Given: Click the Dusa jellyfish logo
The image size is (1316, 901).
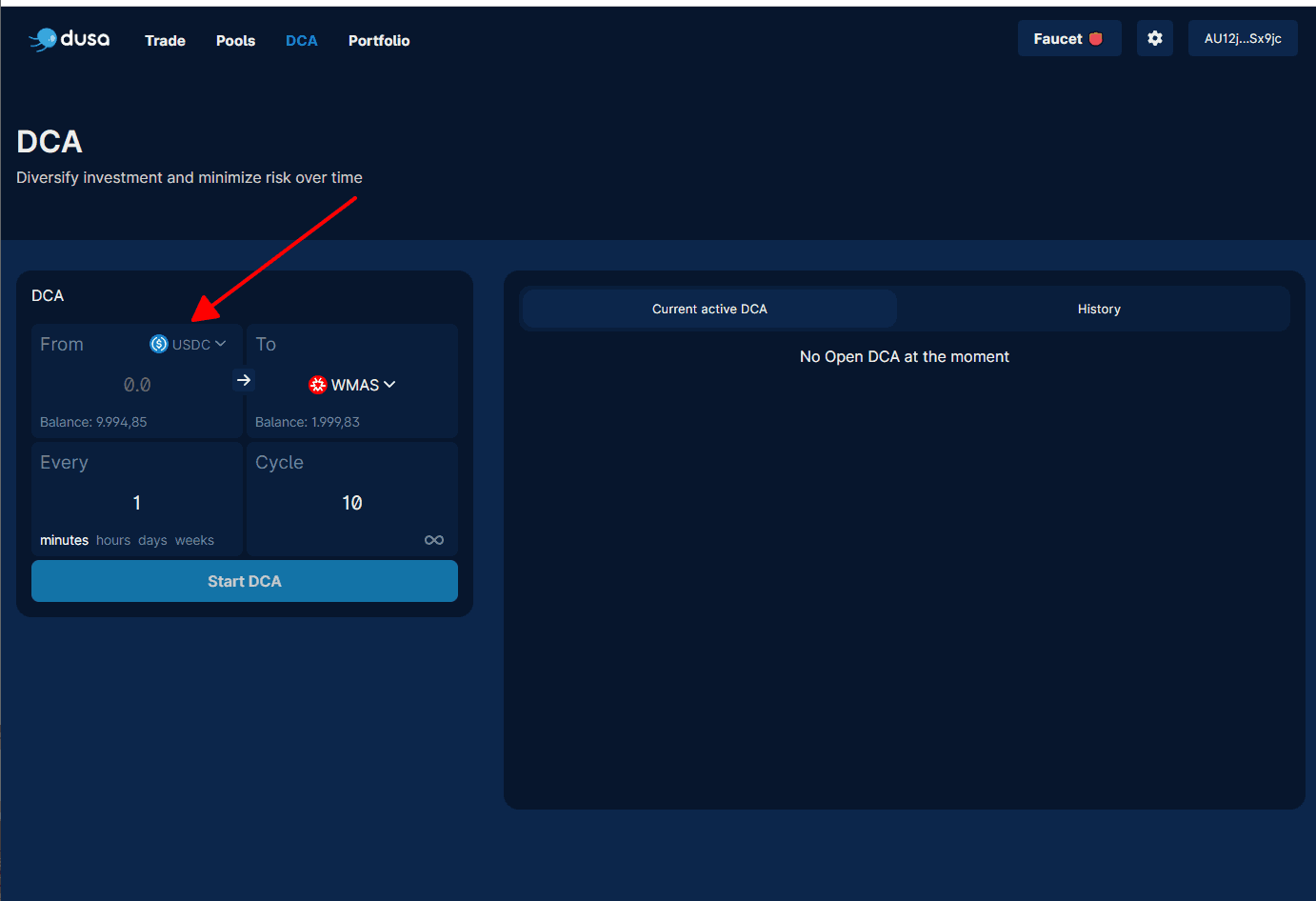Looking at the screenshot, I should coord(70,39).
